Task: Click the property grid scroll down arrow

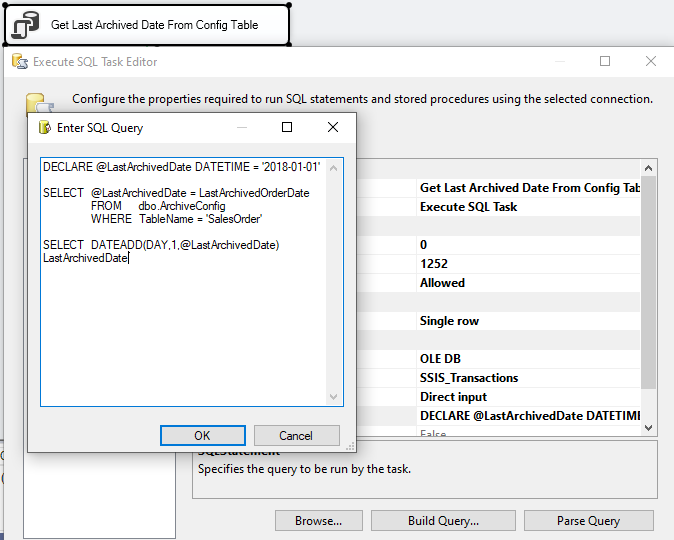Action: point(649,427)
